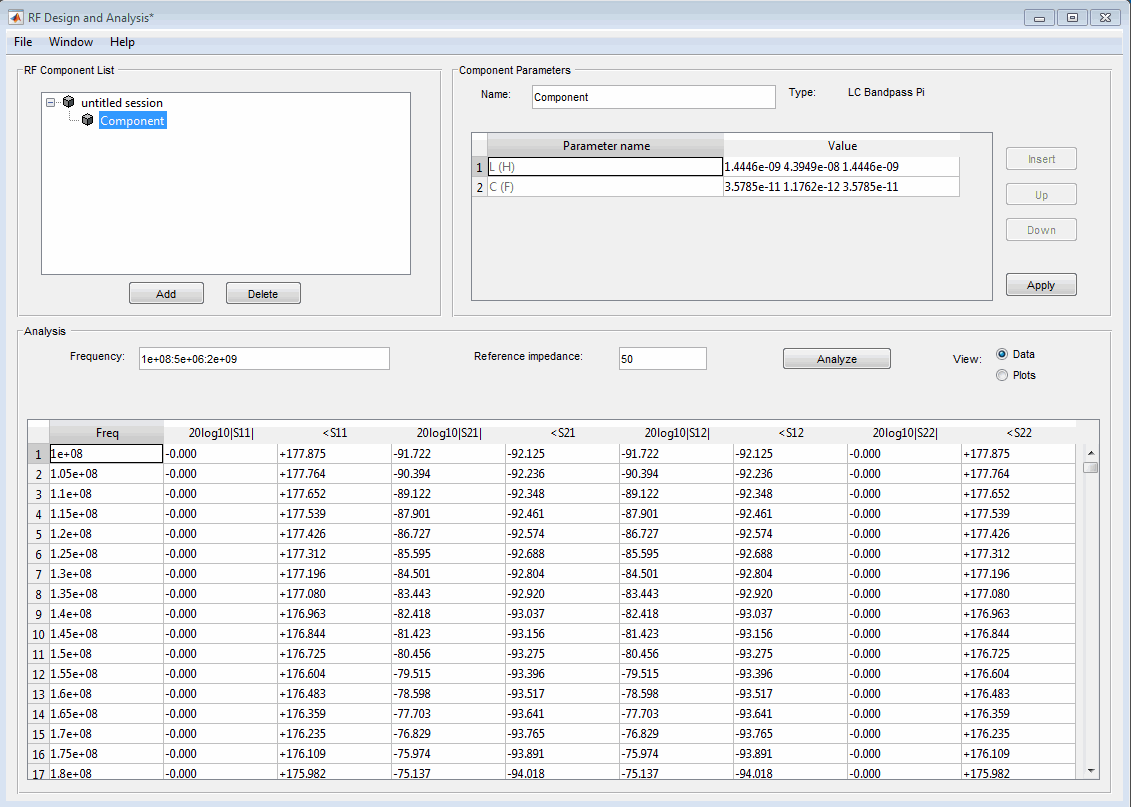Open the File menu
The image size is (1131, 807).
(23, 42)
